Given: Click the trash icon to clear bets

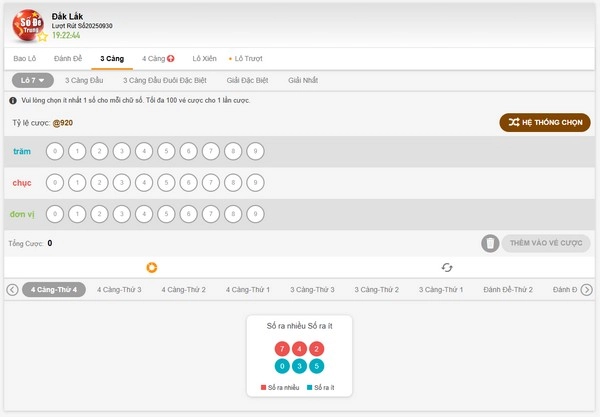Looking at the screenshot, I should click(490, 243).
